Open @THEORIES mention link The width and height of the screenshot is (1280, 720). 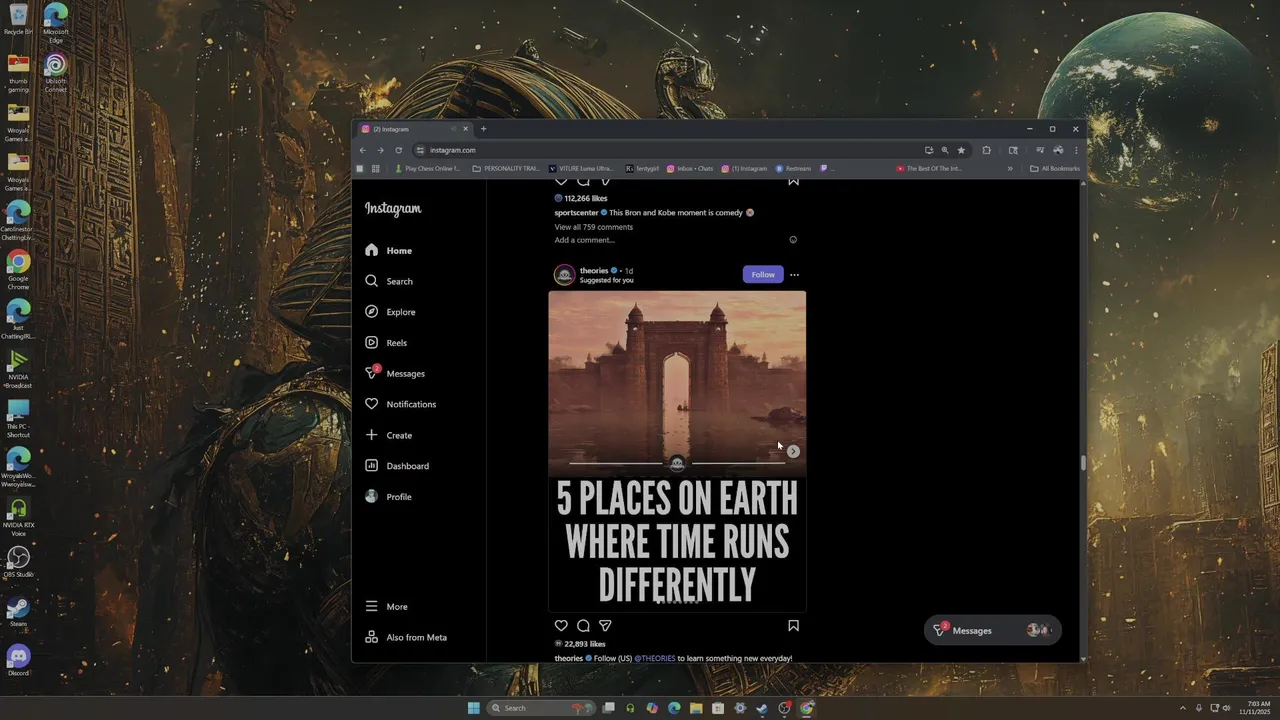tap(655, 658)
